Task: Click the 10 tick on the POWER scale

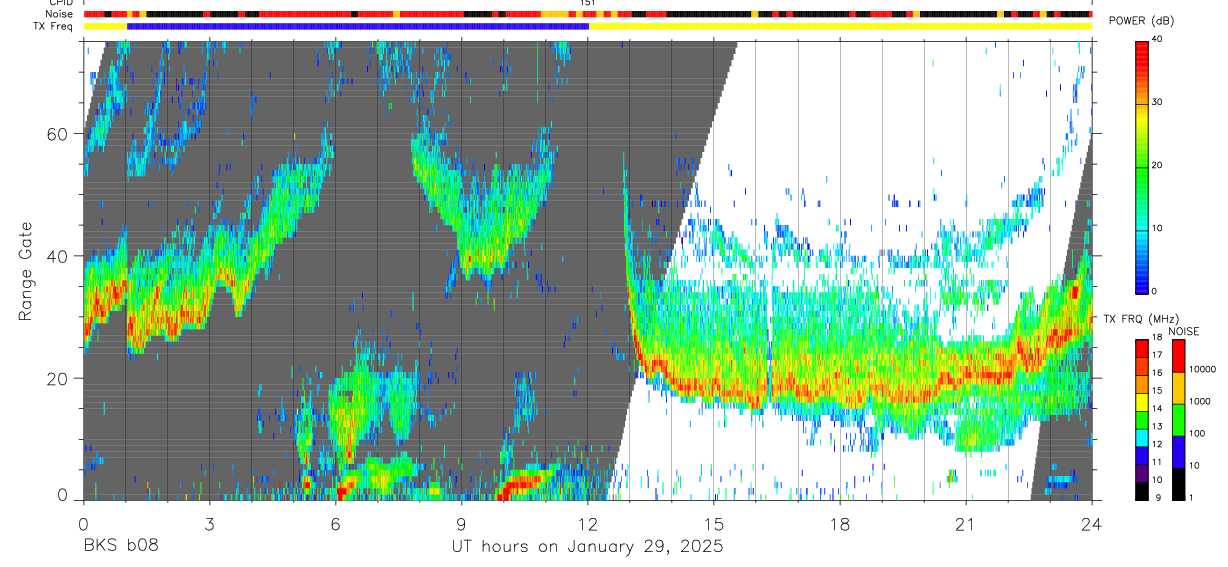Action: pyautogui.click(x=1158, y=228)
